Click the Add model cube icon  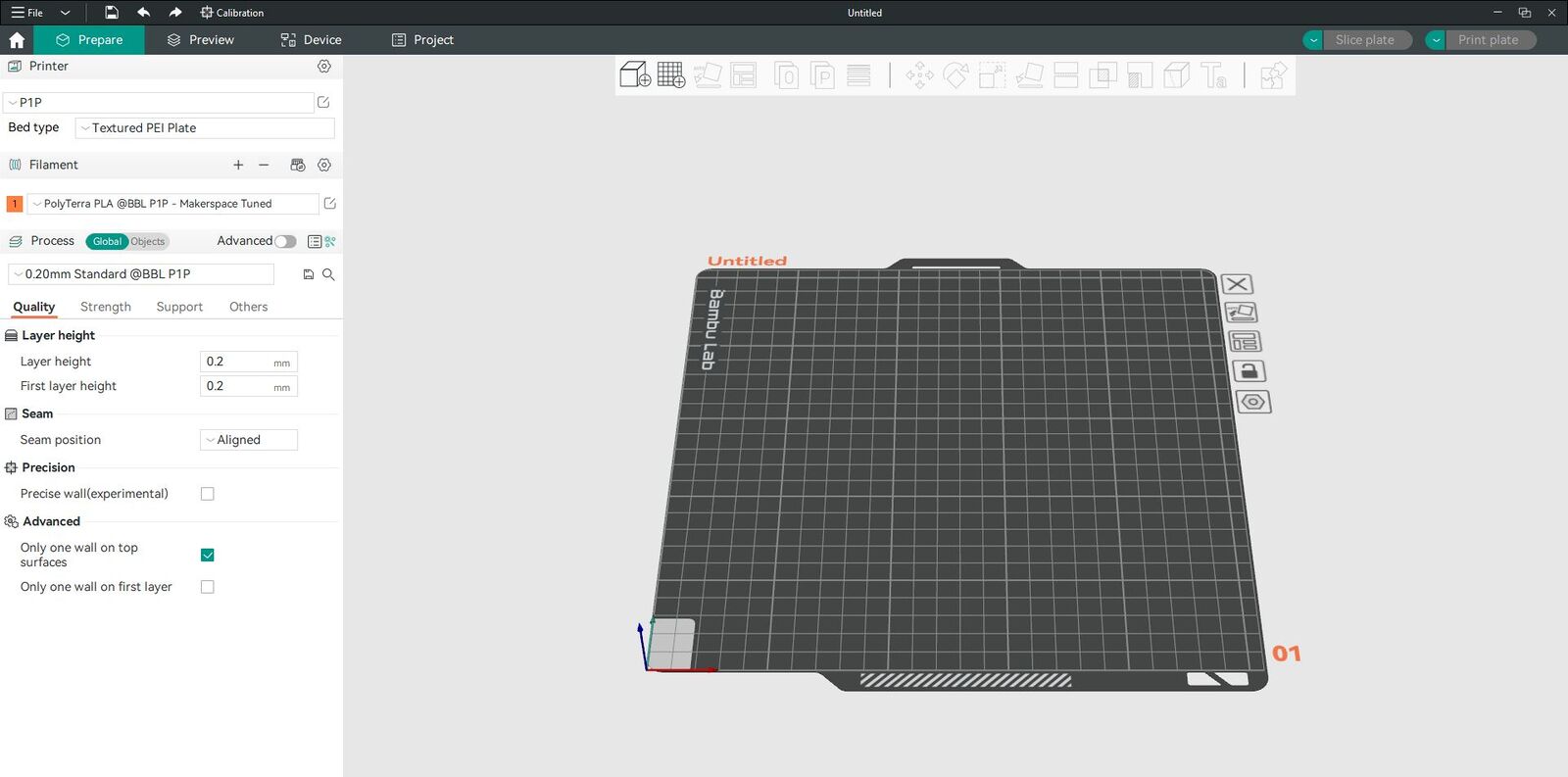(x=635, y=75)
